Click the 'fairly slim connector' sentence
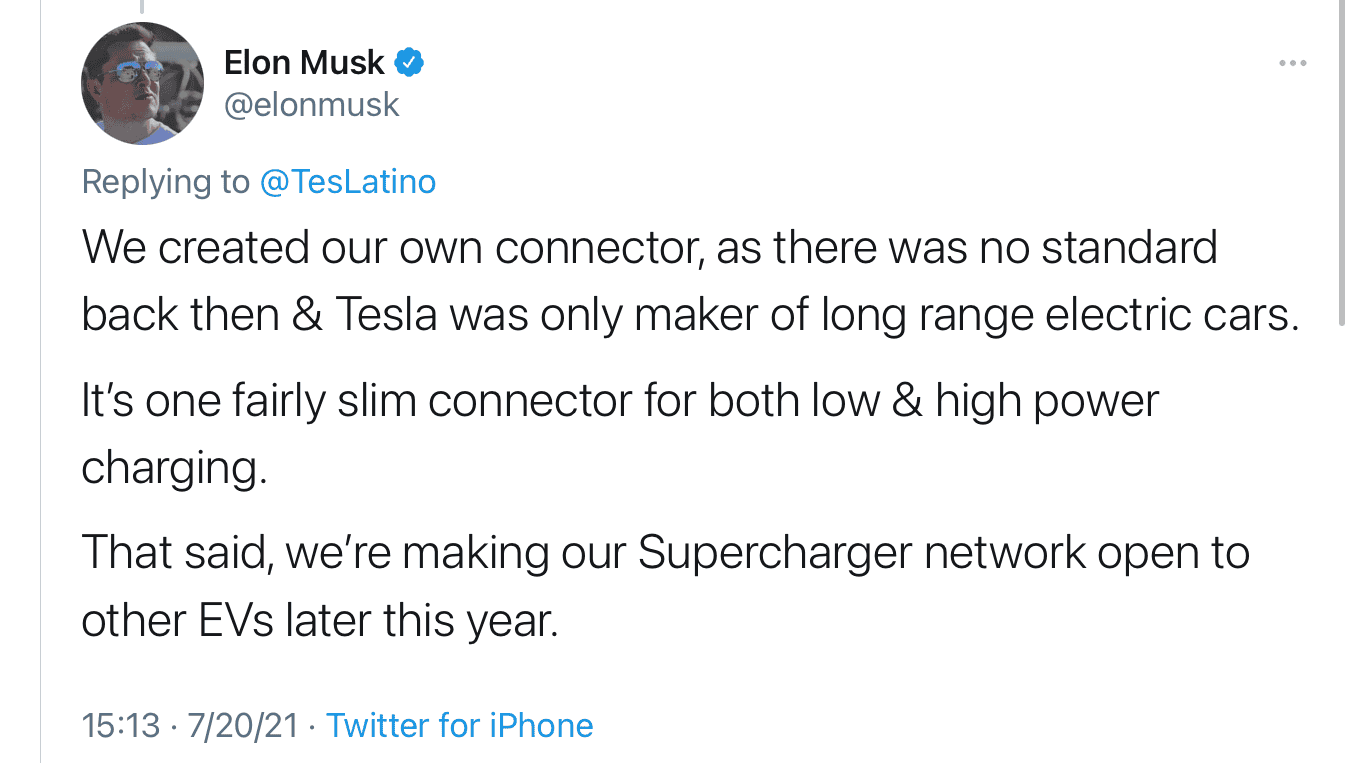The image size is (1351, 763). pos(620,401)
